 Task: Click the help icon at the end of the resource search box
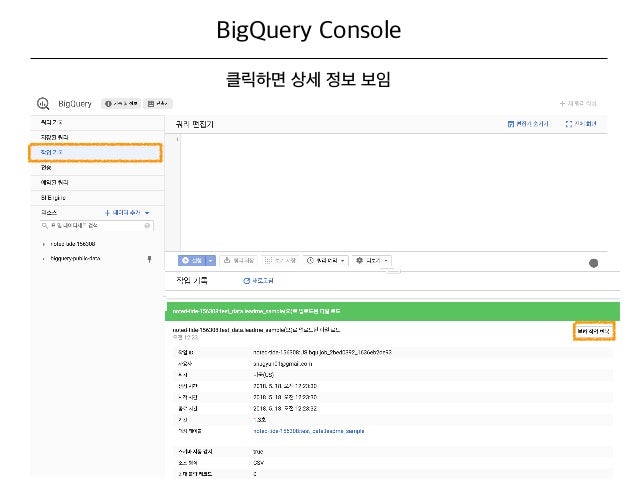(147, 225)
